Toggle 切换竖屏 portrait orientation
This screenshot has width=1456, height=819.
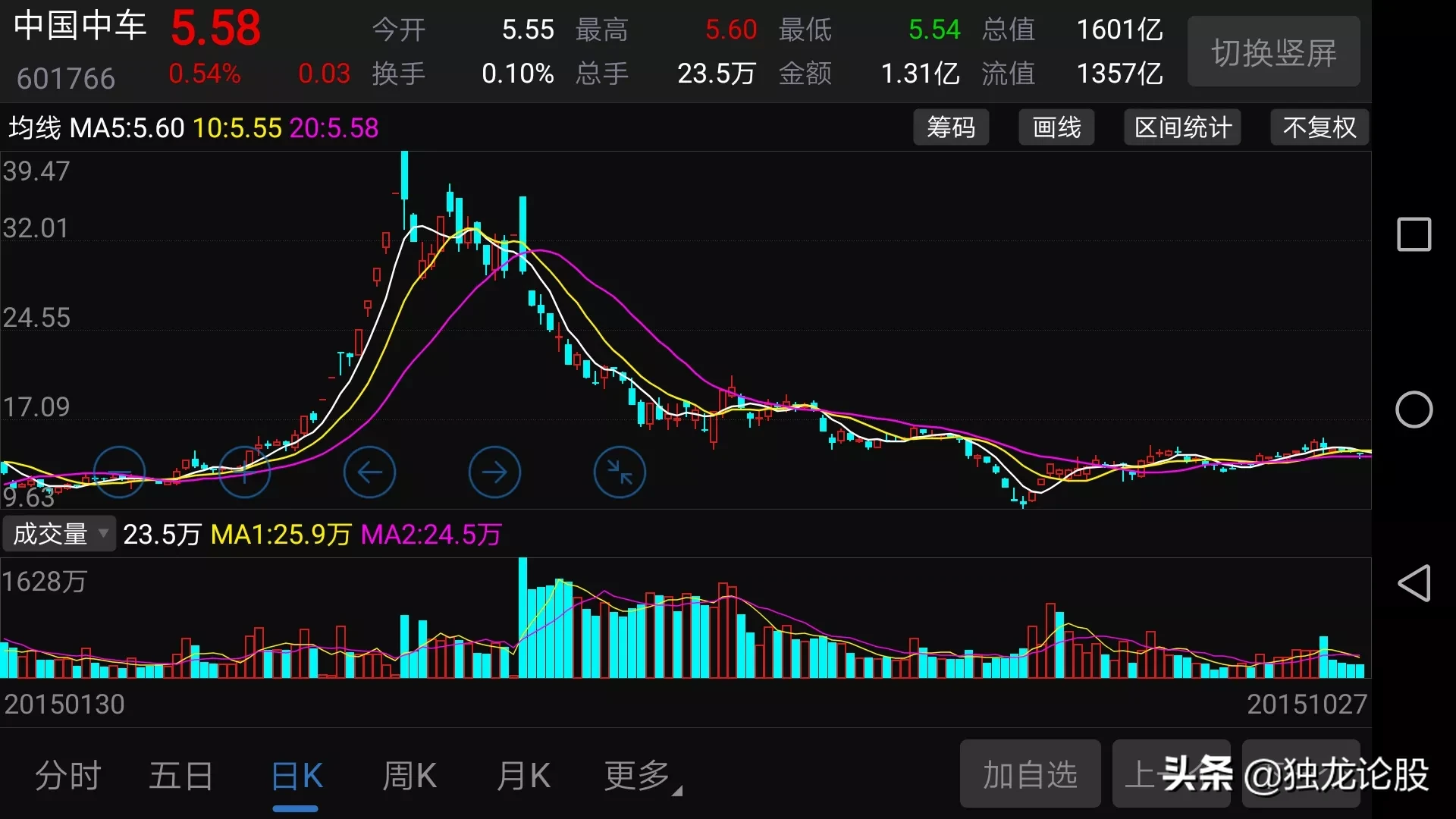[1273, 52]
